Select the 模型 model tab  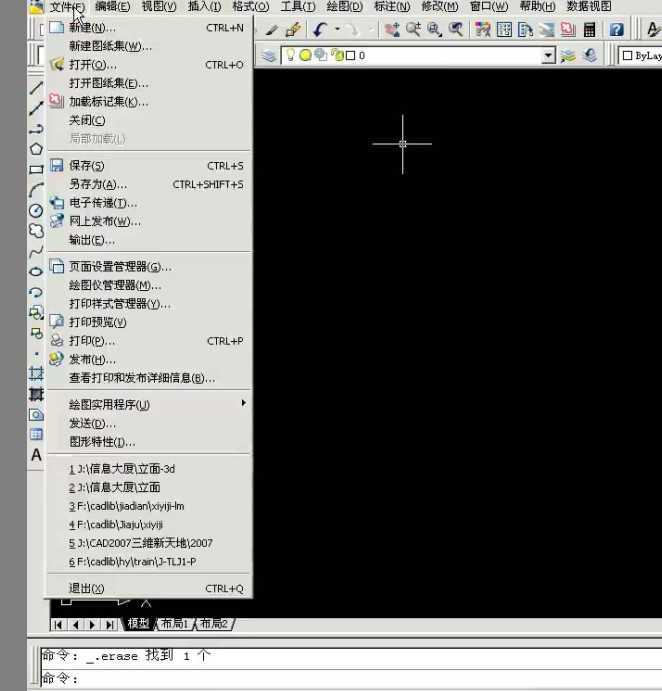[x=138, y=624]
